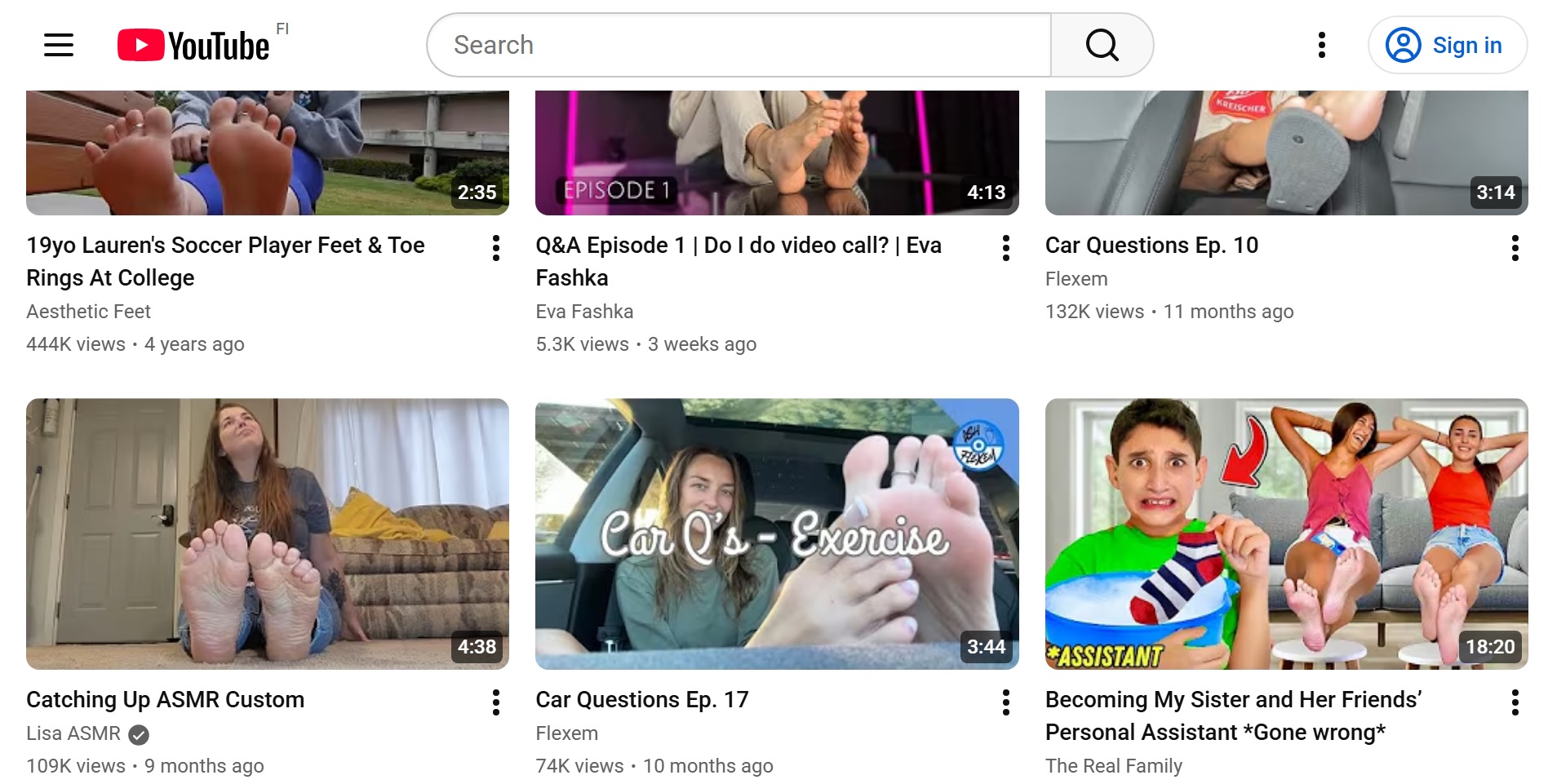Viewport: 1548px width, 784px height.
Task: Click '109K views' metadata text
Action: [76, 766]
